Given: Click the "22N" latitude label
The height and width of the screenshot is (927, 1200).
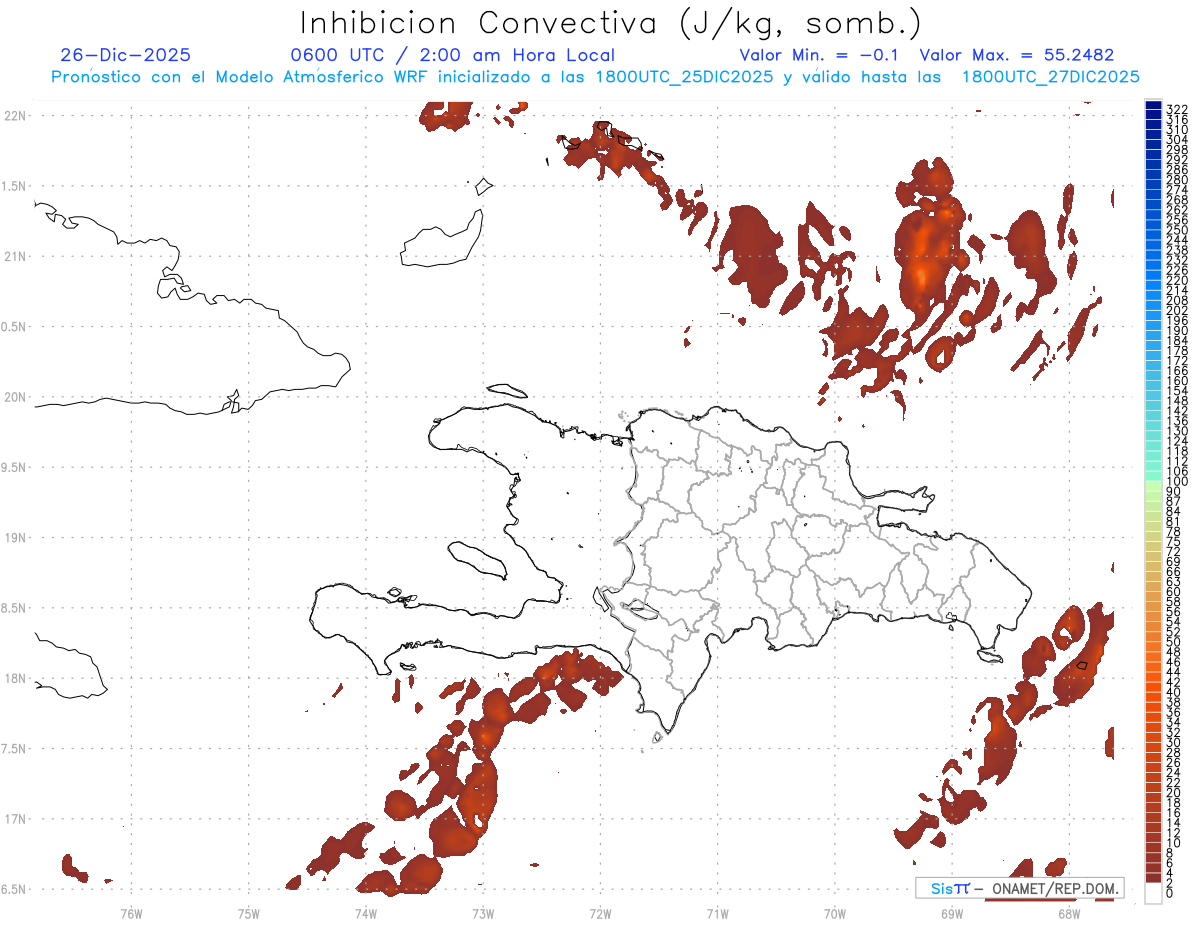Looking at the screenshot, I should click(x=15, y=115).
